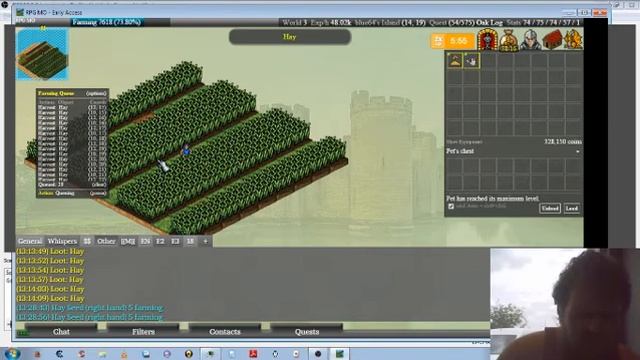Switch to Whispers chat tab
640x360 pixels.
tap(62, 241)
